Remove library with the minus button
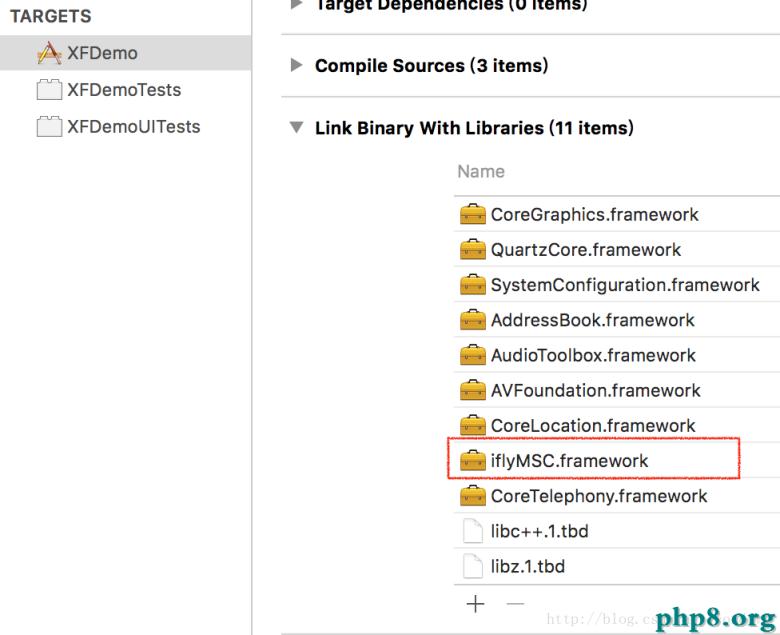 tap(514, 604)
